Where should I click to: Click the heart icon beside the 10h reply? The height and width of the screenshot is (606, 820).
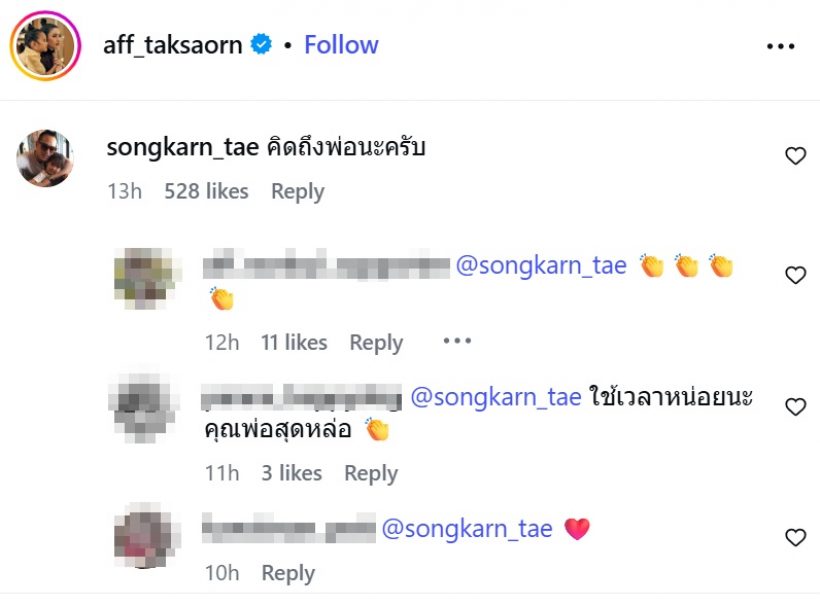tap(795, 537)
